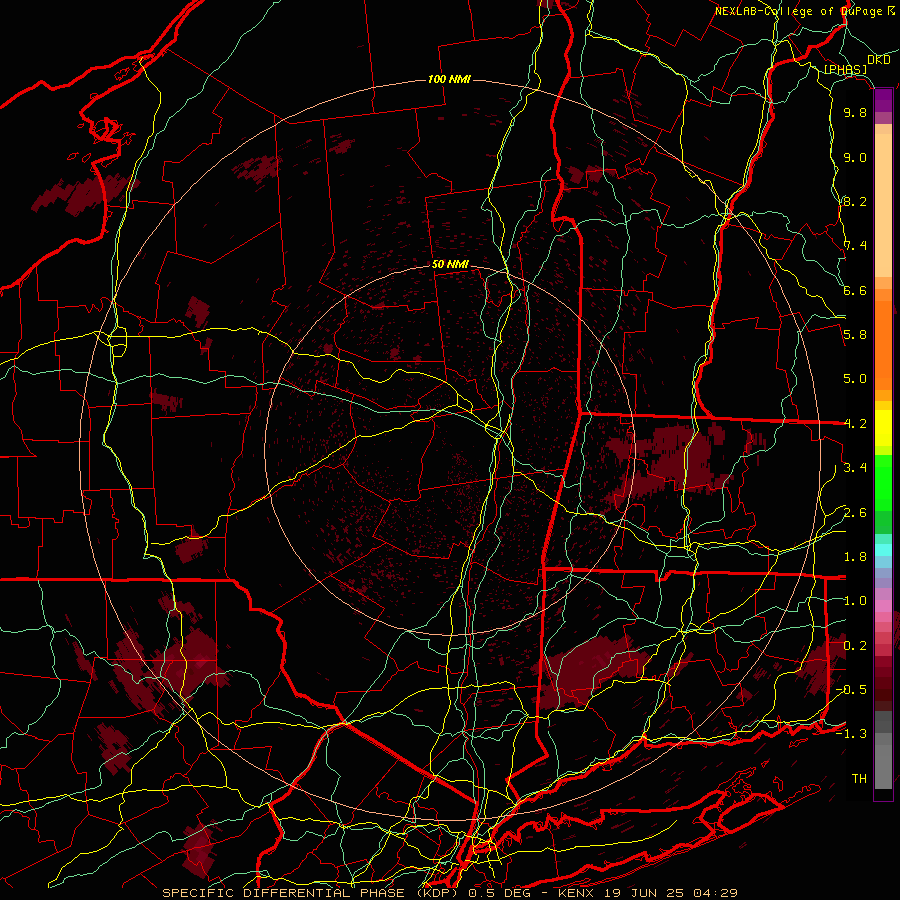Click the 5.0 legend value
The height and width of the screenshot is (900, 900).
pyautogui.click(x=855, y=379)
